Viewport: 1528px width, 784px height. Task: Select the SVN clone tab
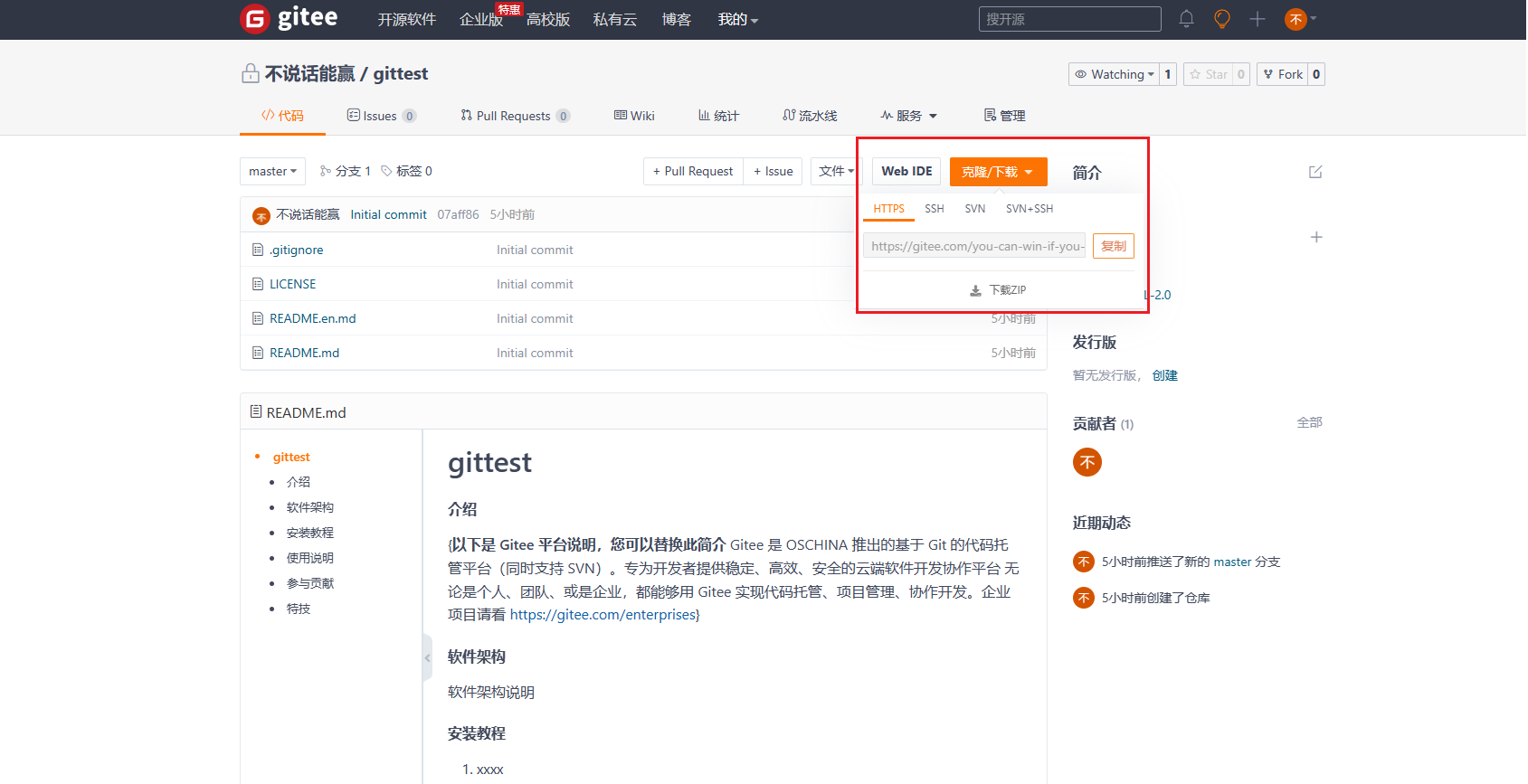click(975, 209)
